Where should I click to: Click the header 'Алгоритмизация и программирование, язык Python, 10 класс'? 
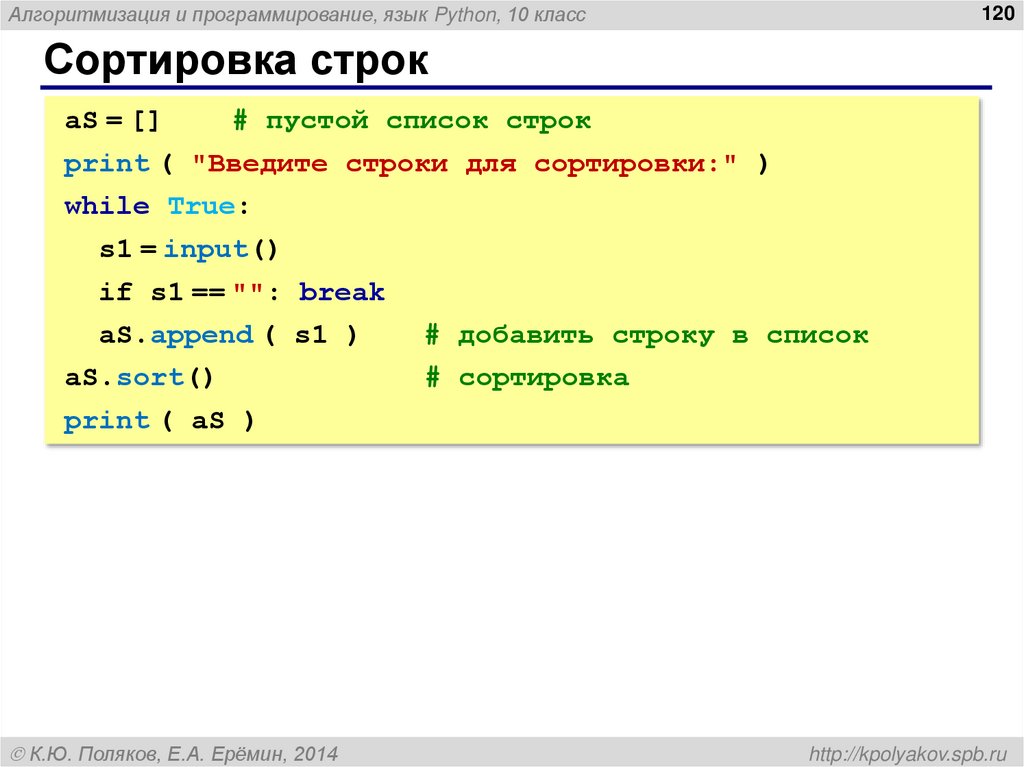[297, 14]
